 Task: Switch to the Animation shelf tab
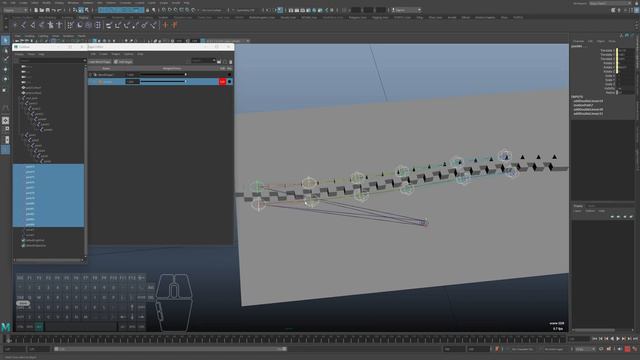coord(100,18)
